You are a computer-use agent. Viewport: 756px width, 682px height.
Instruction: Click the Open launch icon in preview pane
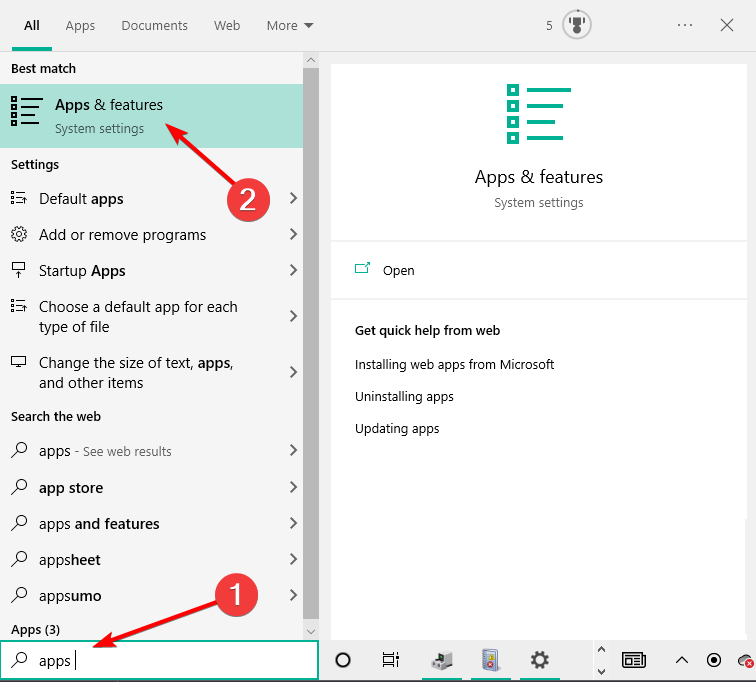[x=362, y=268]
